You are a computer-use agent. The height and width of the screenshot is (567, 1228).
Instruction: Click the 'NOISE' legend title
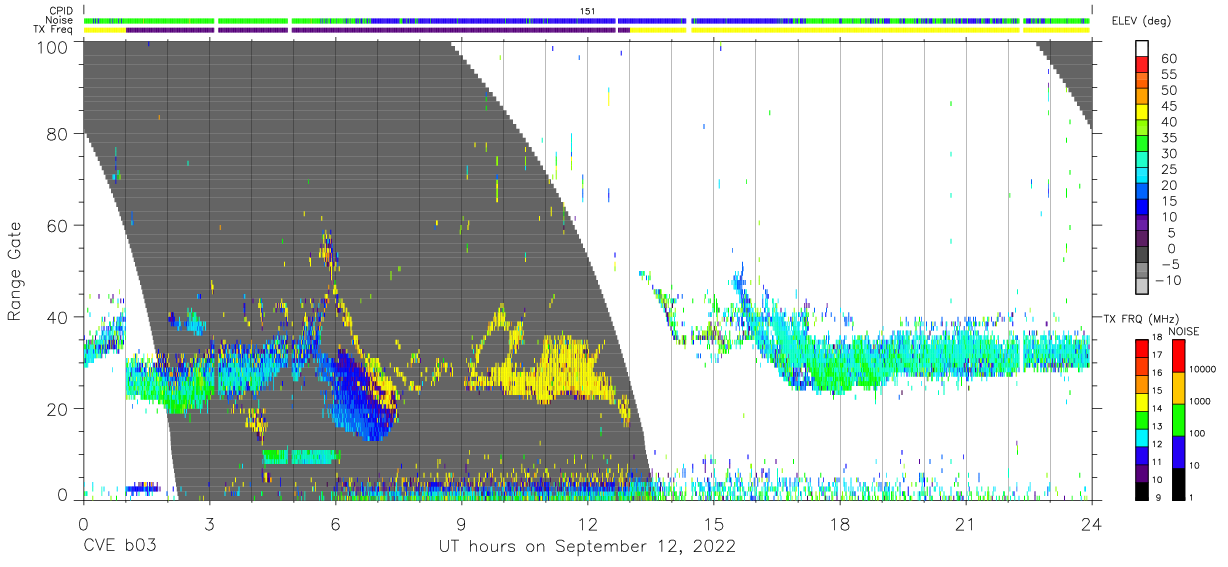coord(1184,331)
